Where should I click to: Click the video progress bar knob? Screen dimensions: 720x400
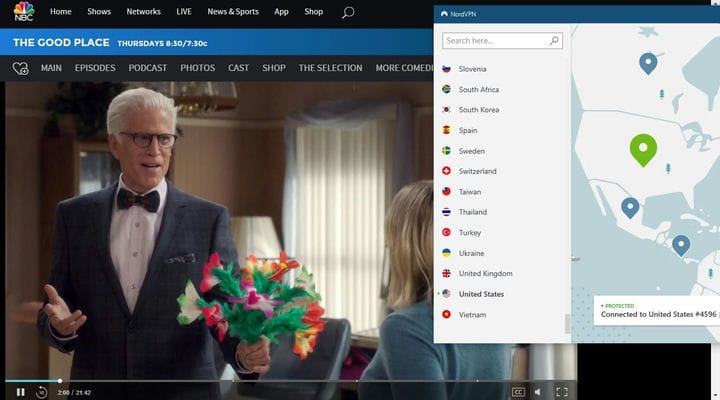tap(60, 380)
